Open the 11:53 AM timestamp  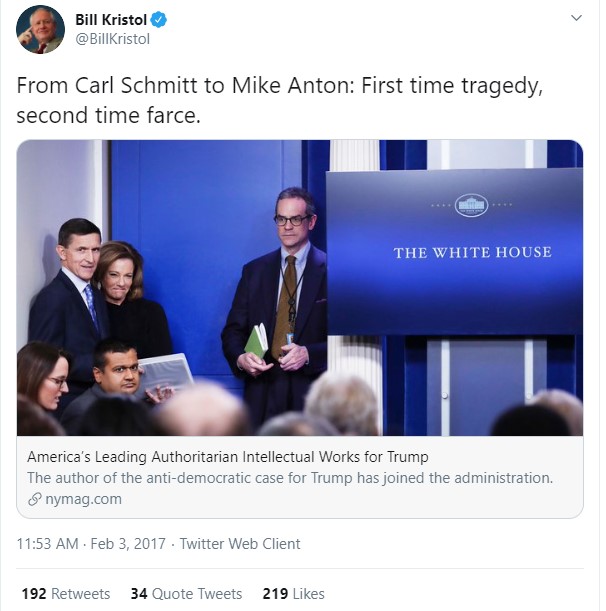(48, 544)
